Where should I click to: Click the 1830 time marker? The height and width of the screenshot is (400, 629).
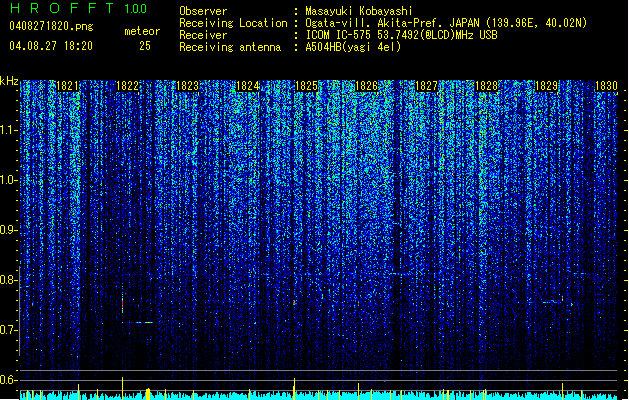tap(606, 86)
